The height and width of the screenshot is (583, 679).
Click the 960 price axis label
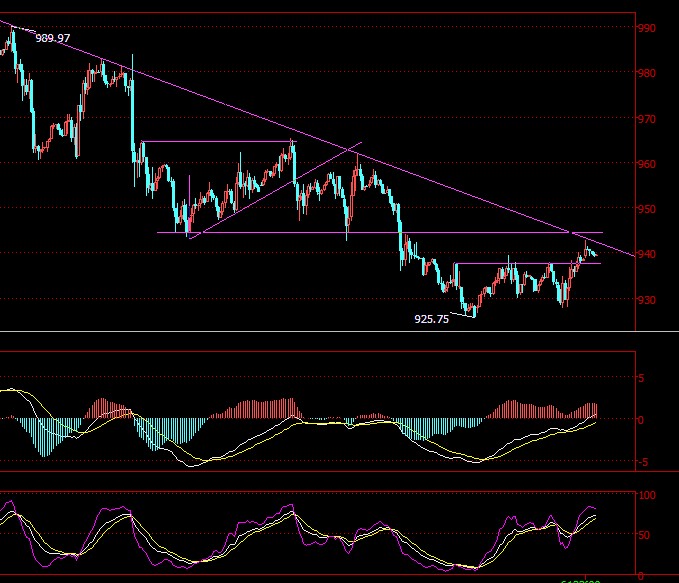pos(649,164)
